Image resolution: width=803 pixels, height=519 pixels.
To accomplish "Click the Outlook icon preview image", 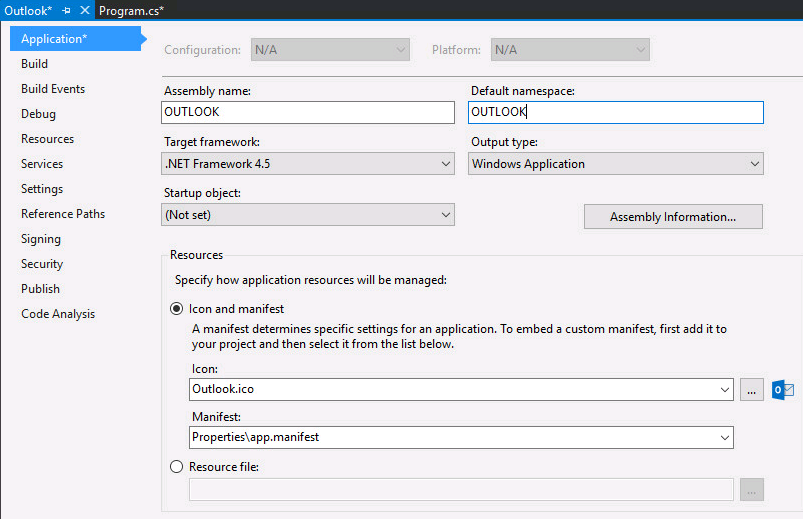I will (783, 390).
